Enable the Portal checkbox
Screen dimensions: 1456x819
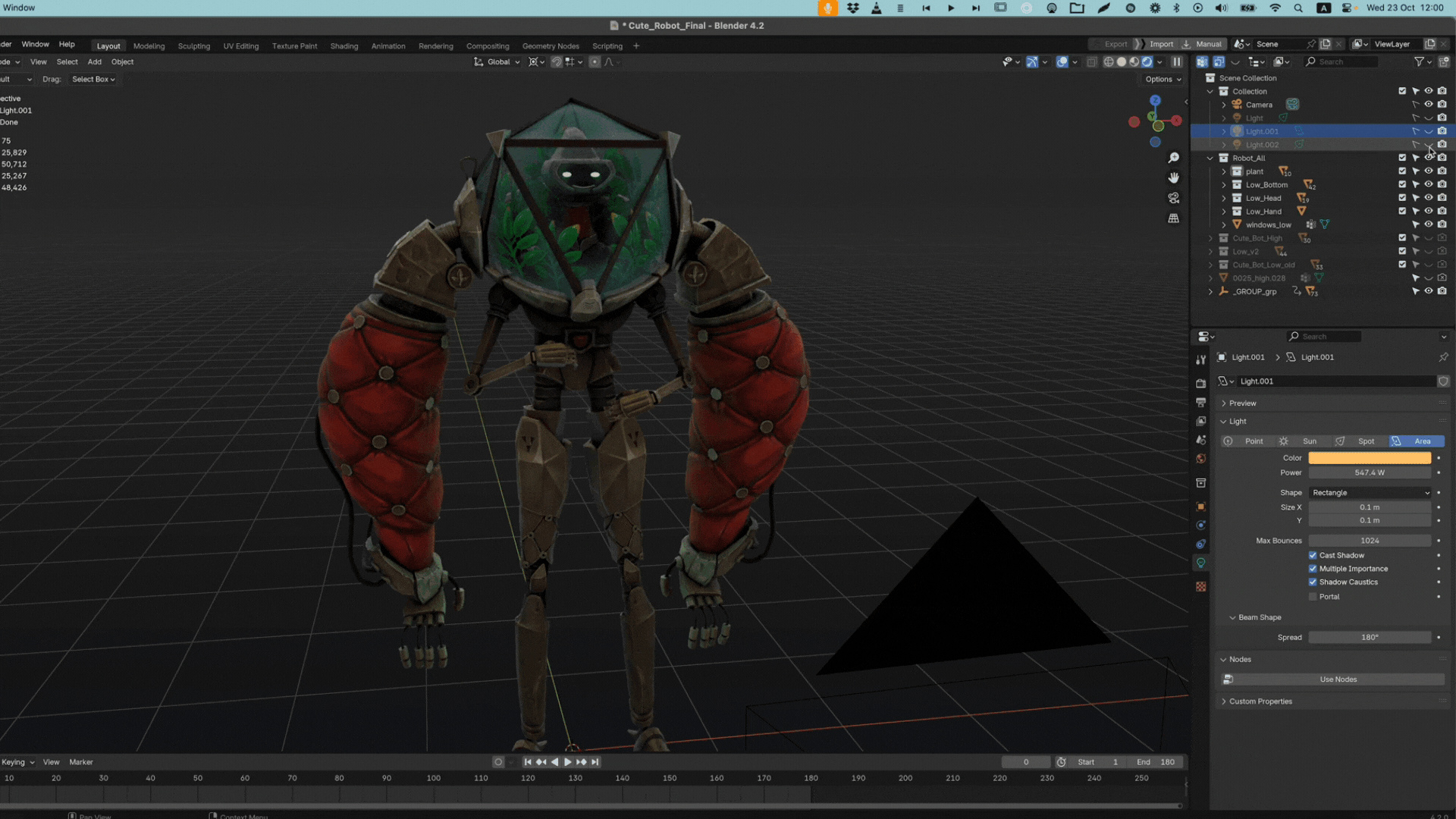[1313, 597]
